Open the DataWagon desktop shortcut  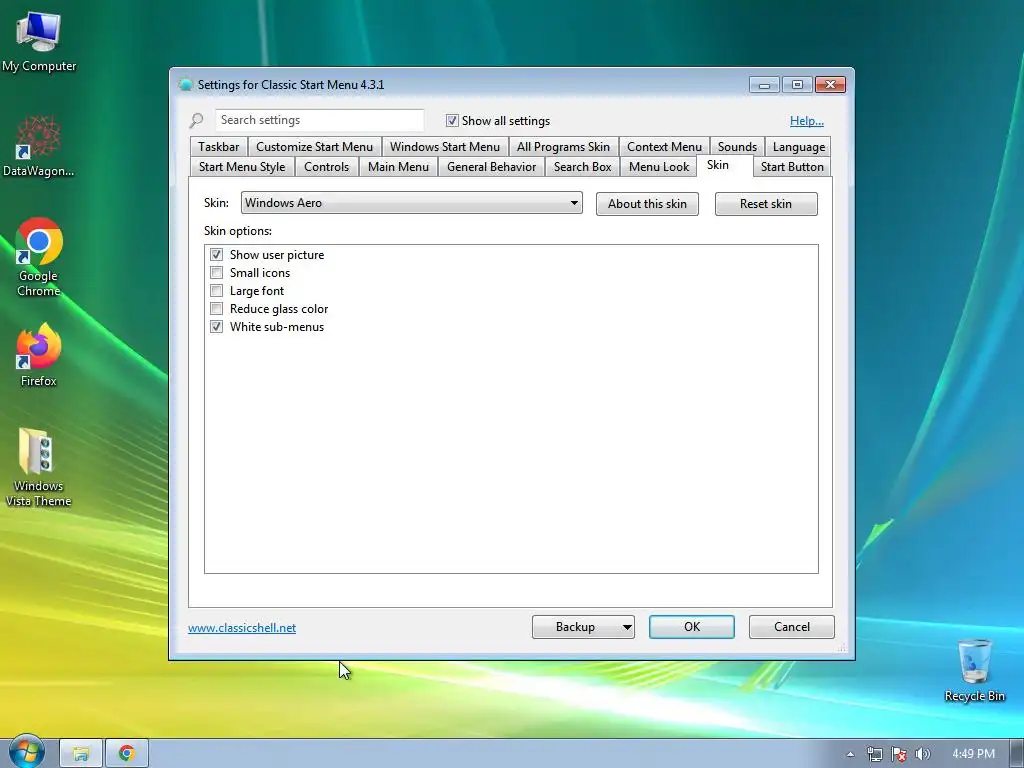(39, 146)
